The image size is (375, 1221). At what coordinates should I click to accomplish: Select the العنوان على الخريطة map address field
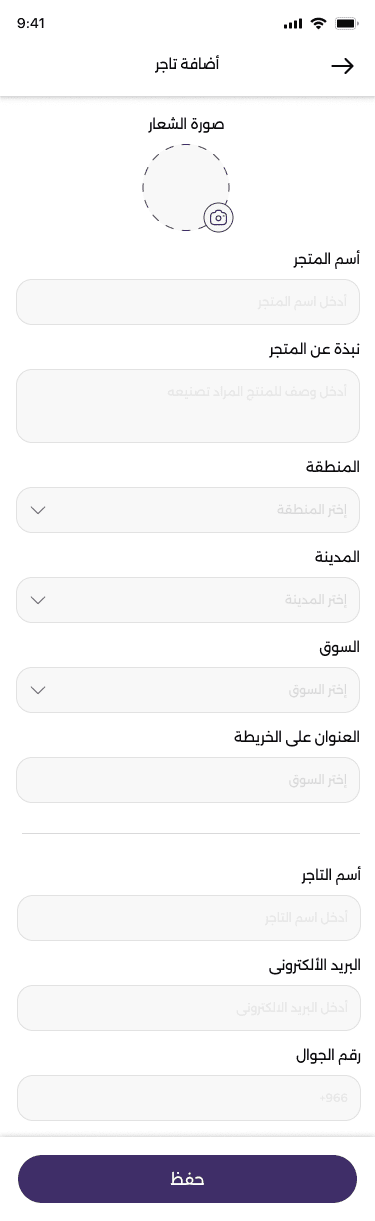[x=188, y=780]
